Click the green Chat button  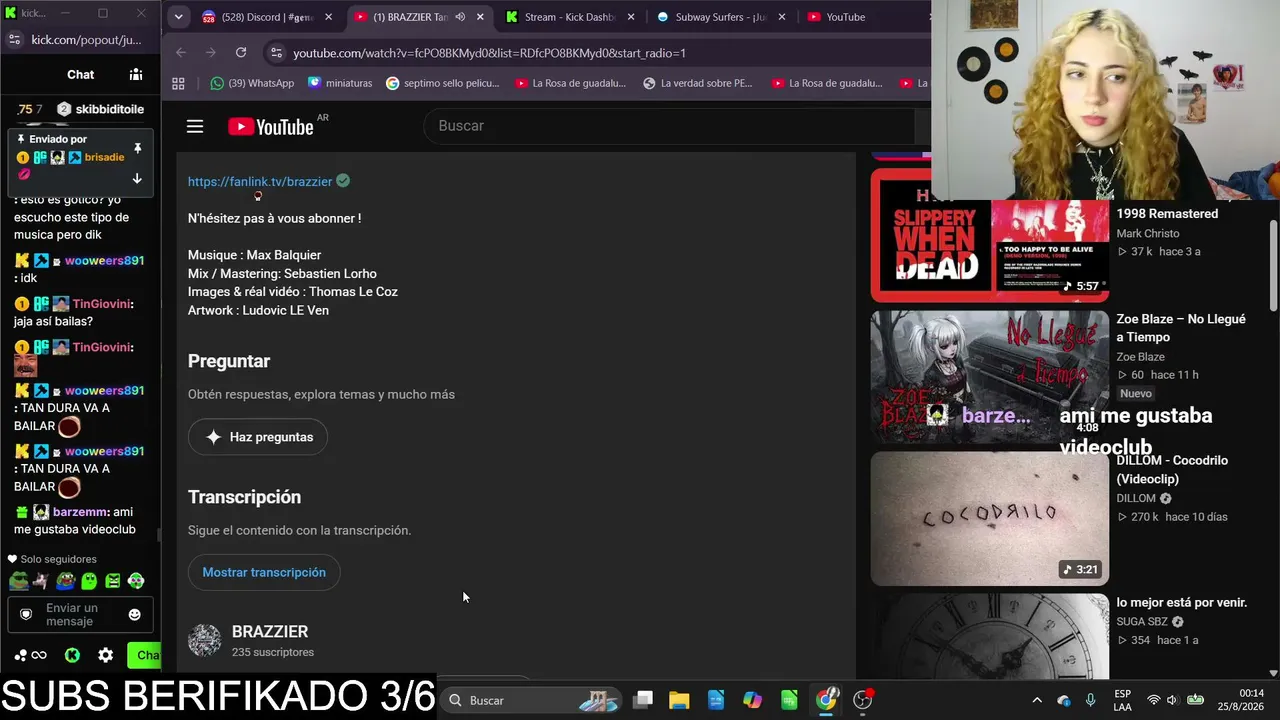[x=144, y=655]
